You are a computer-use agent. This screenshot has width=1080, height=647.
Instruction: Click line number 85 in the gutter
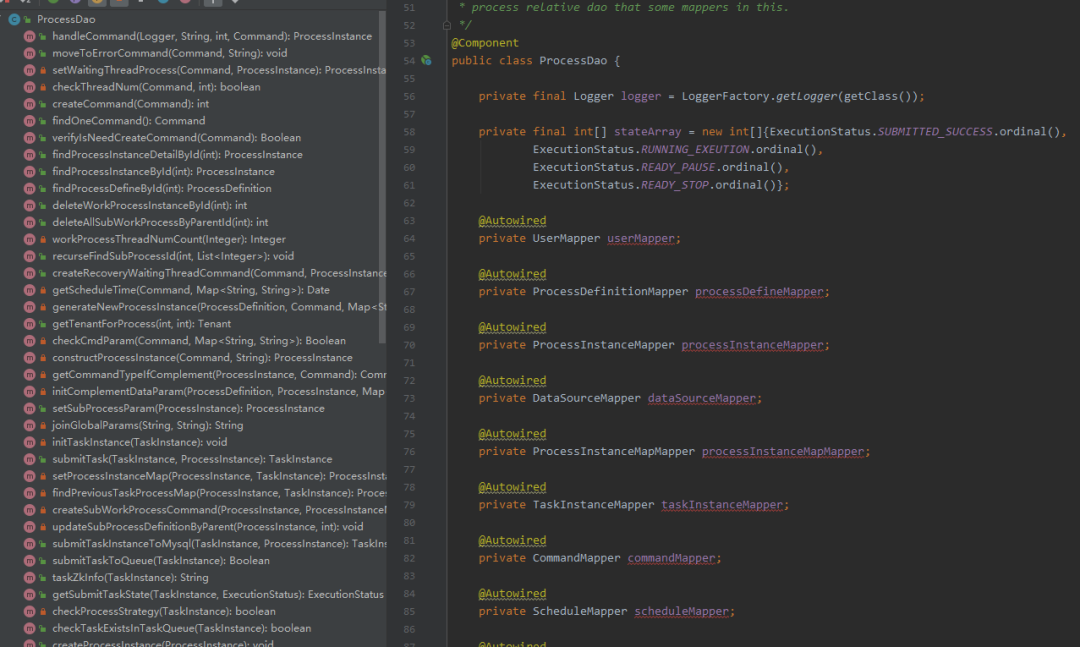click(x=409, y=611)
